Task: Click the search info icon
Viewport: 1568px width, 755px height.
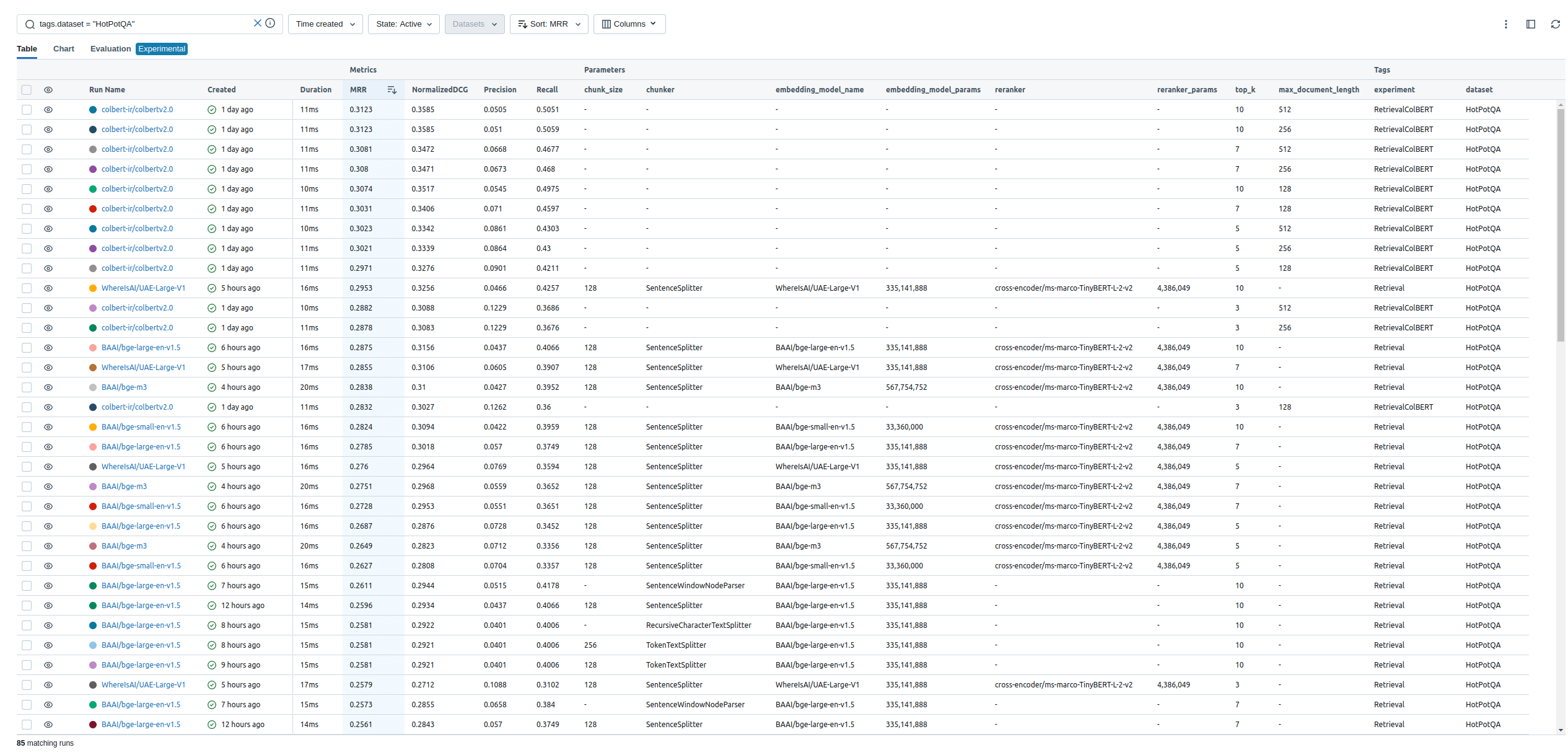Action: tap(270, 24)
